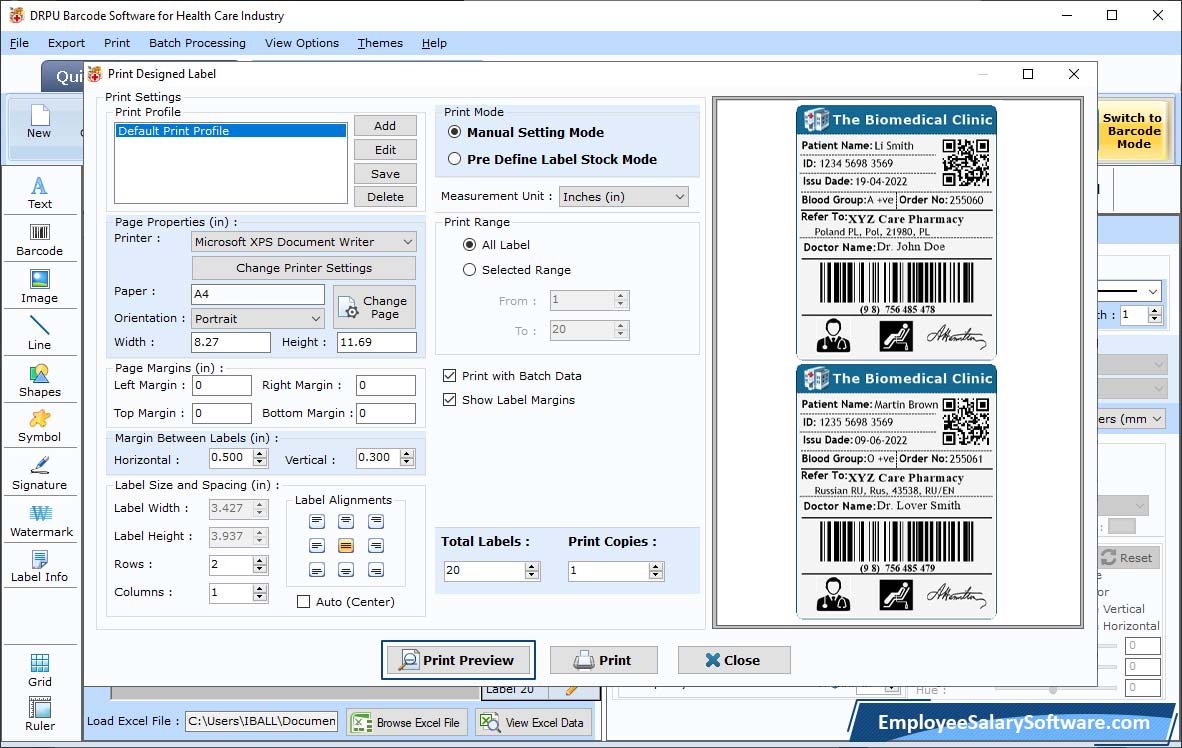
Task: Click Save print profile button
Action: 385,174
